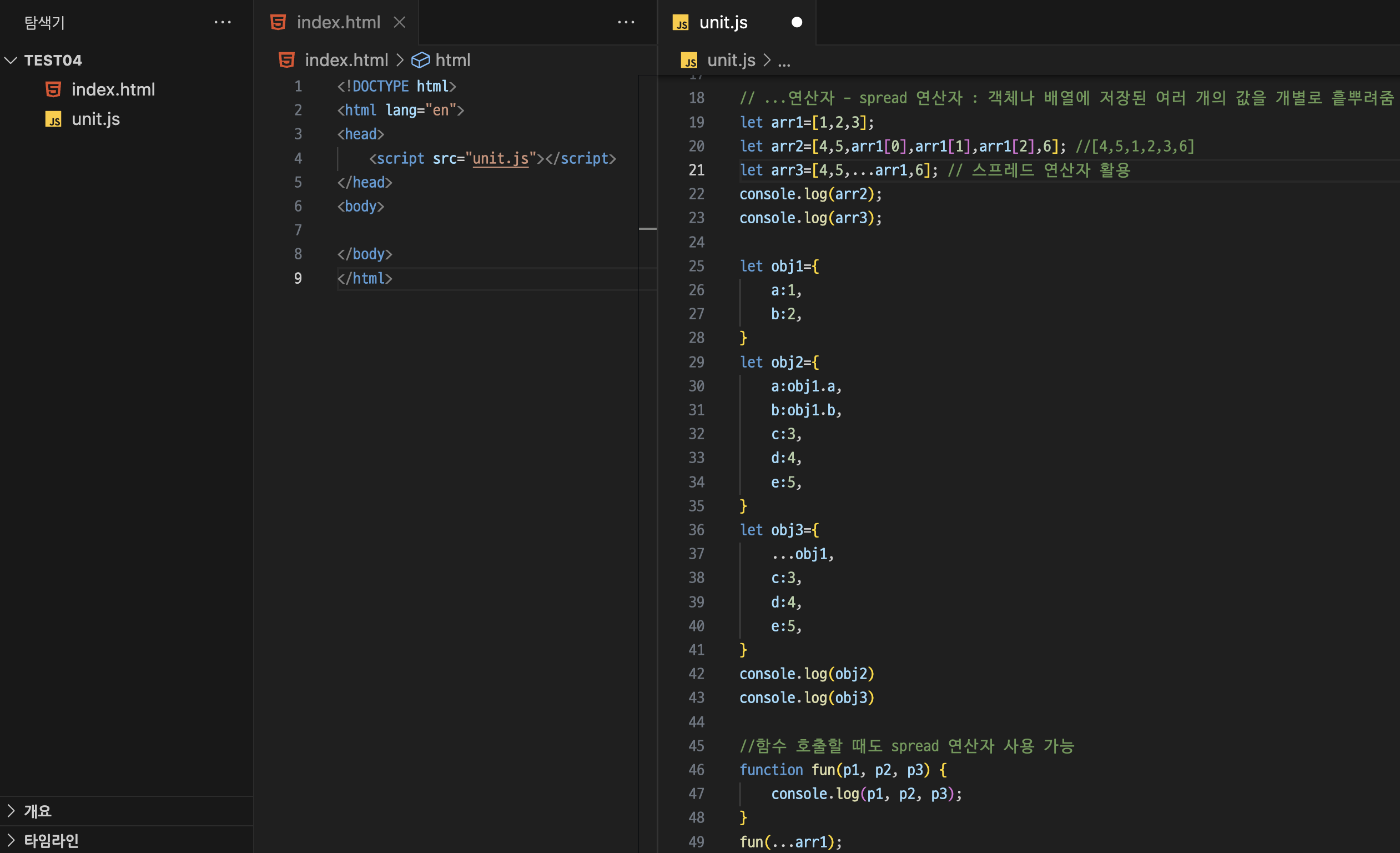Viewport: 1400px width, 853px height.
Task: Click the index.html breadcrumb item
Action: [x=346, y=59]
